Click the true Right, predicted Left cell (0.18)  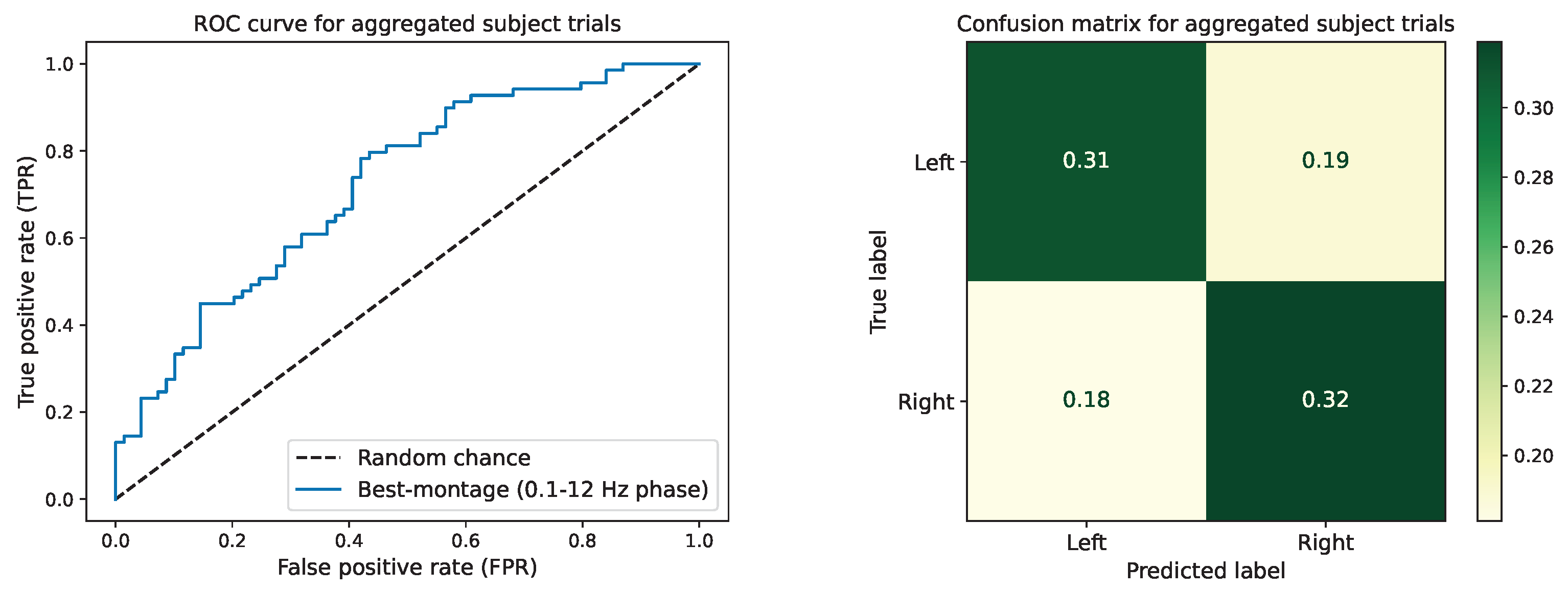coord(1086,400)
